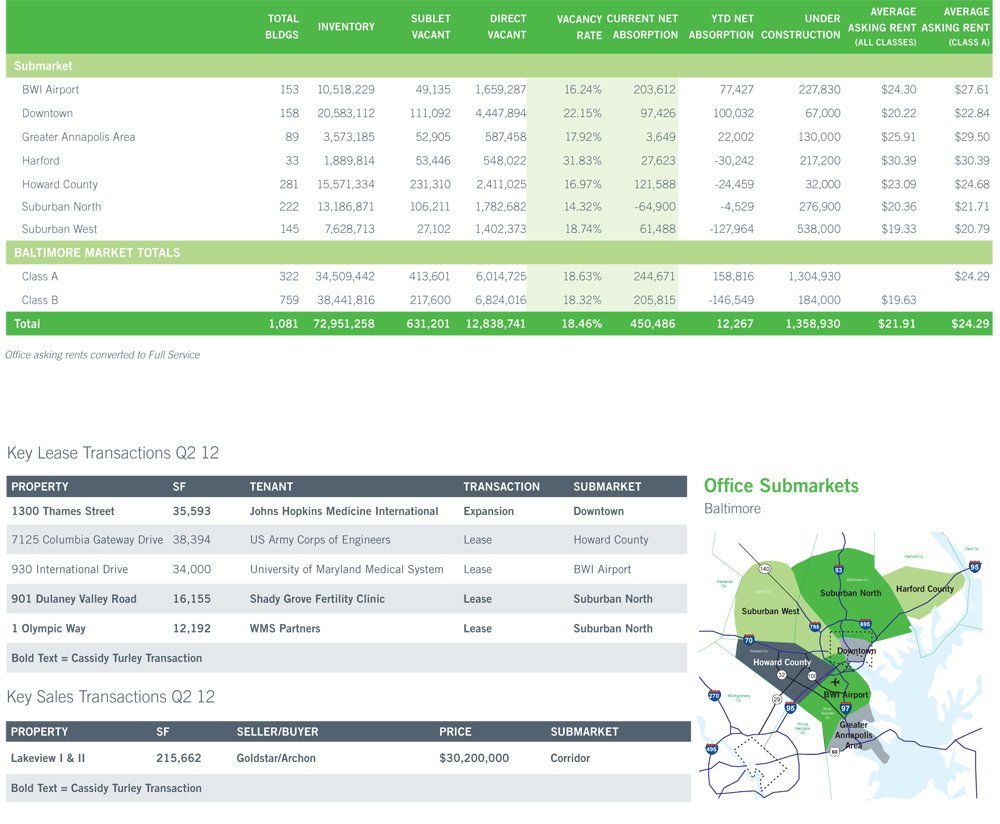This screenshot has height=824, width=1000.
Task: Click tenant Johns Hopkins Medicine International
Action: pyautogui.click(x=344, y=511)
